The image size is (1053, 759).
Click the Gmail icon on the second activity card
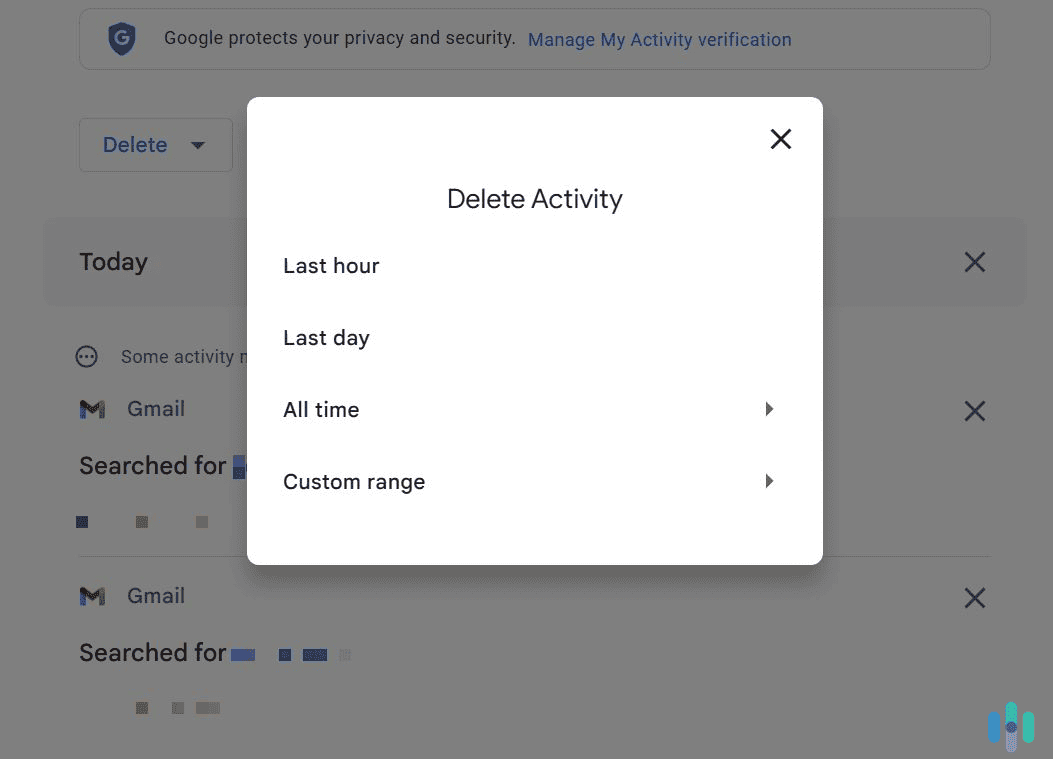point(92,596)
